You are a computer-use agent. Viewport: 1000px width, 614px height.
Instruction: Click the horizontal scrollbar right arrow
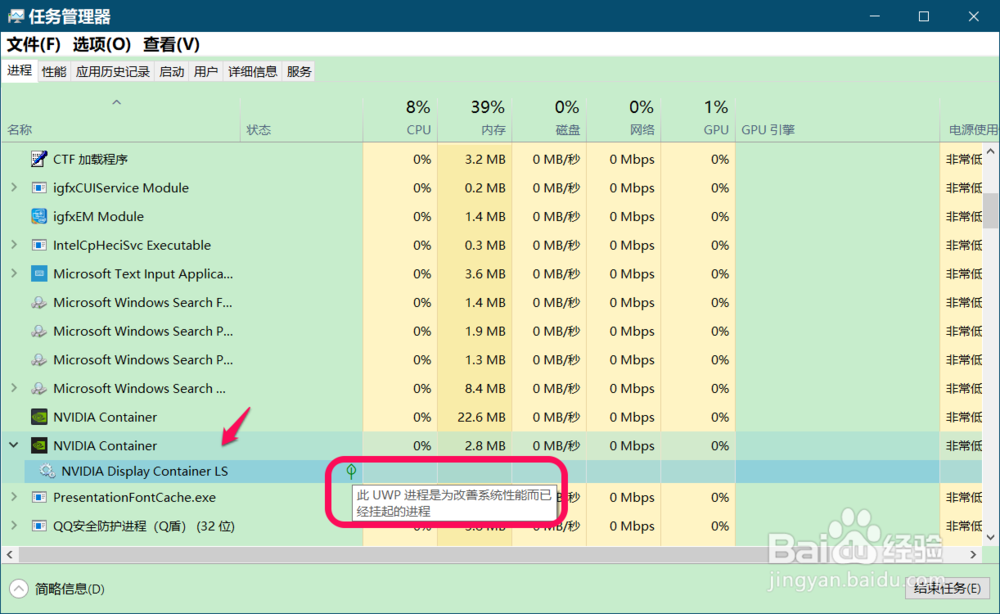pos(974,555)
